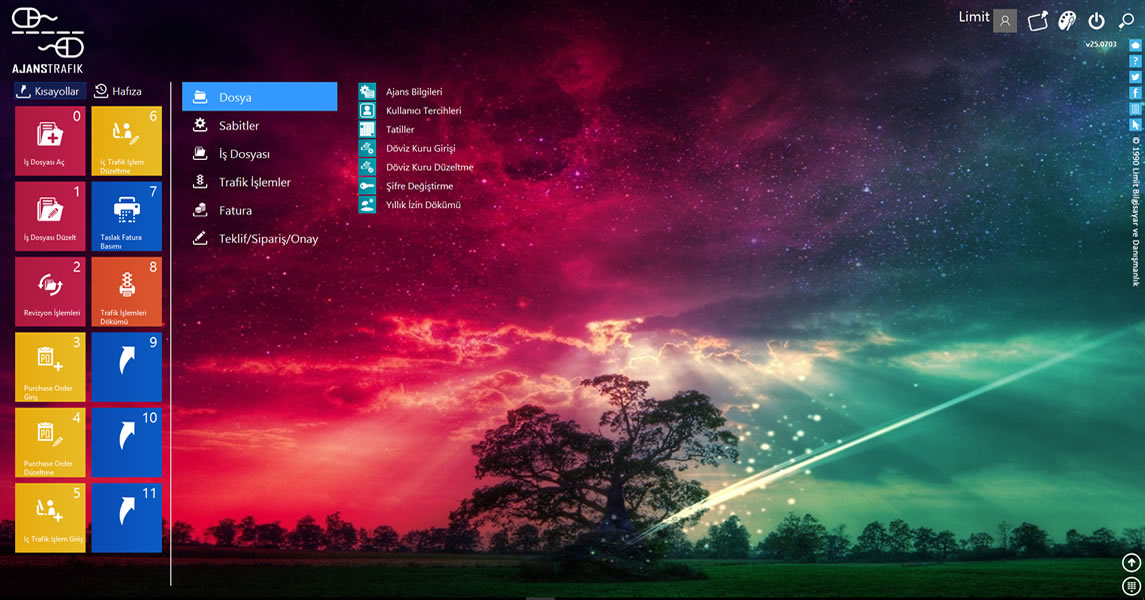
Task: Click the Limit user profile avatar
Action: (x=1005, y=21)
